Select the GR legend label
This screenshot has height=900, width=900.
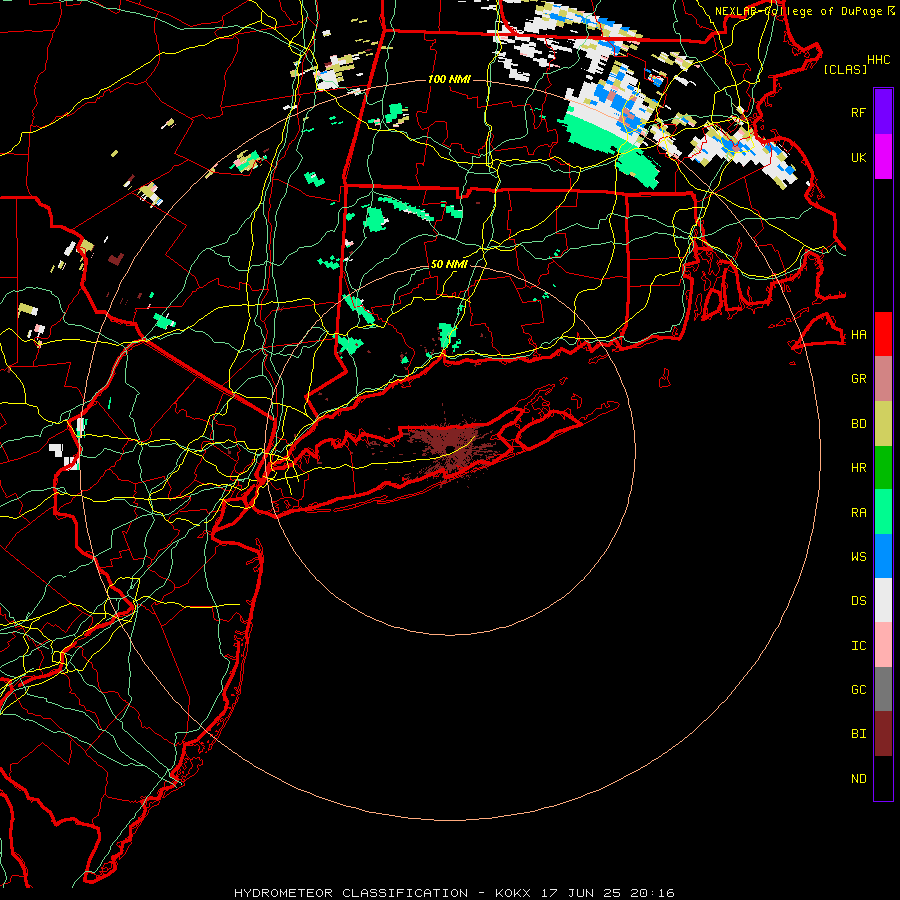coord(858,379)
